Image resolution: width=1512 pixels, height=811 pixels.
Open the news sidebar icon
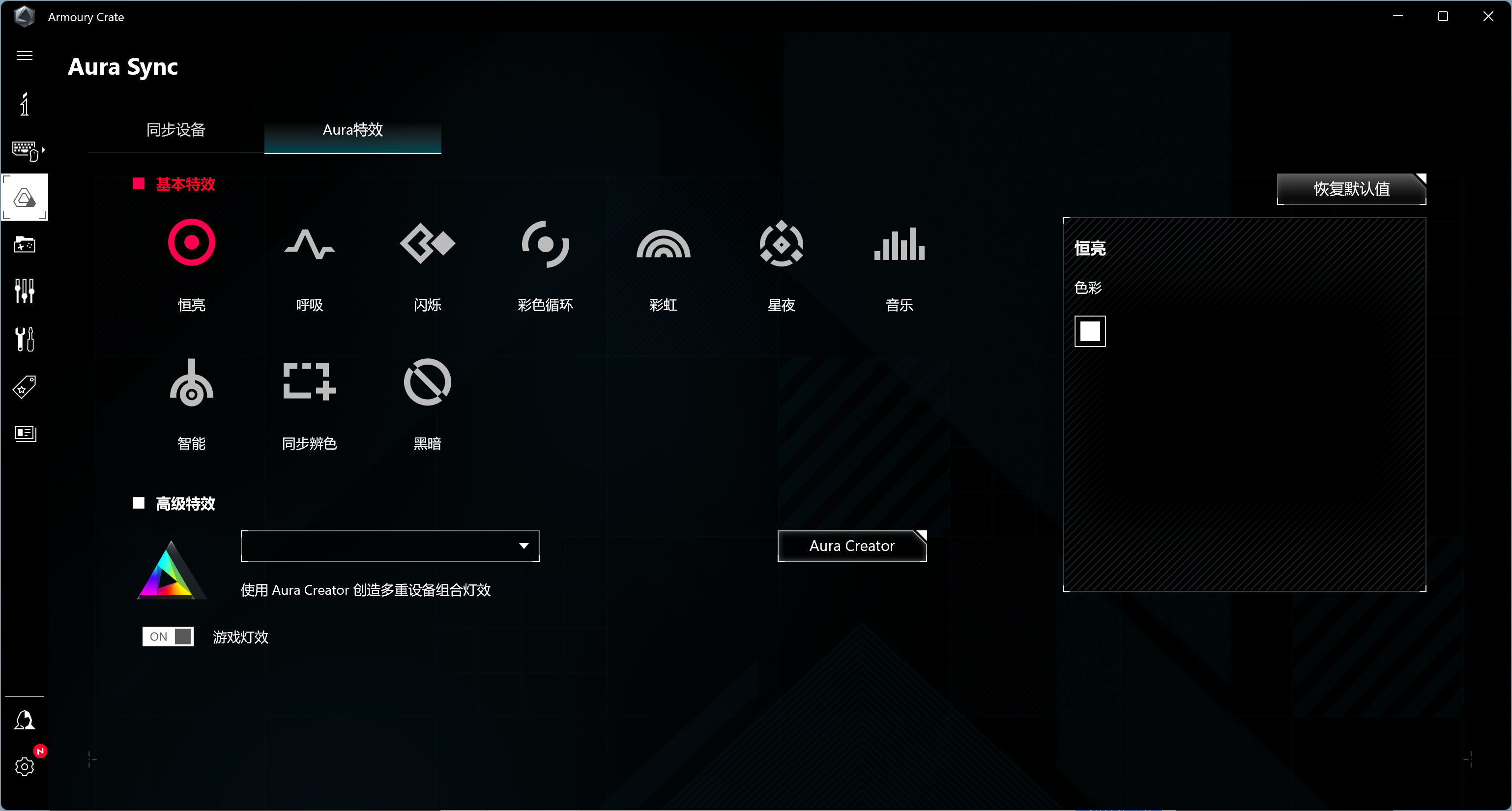[x=25, y=434]
